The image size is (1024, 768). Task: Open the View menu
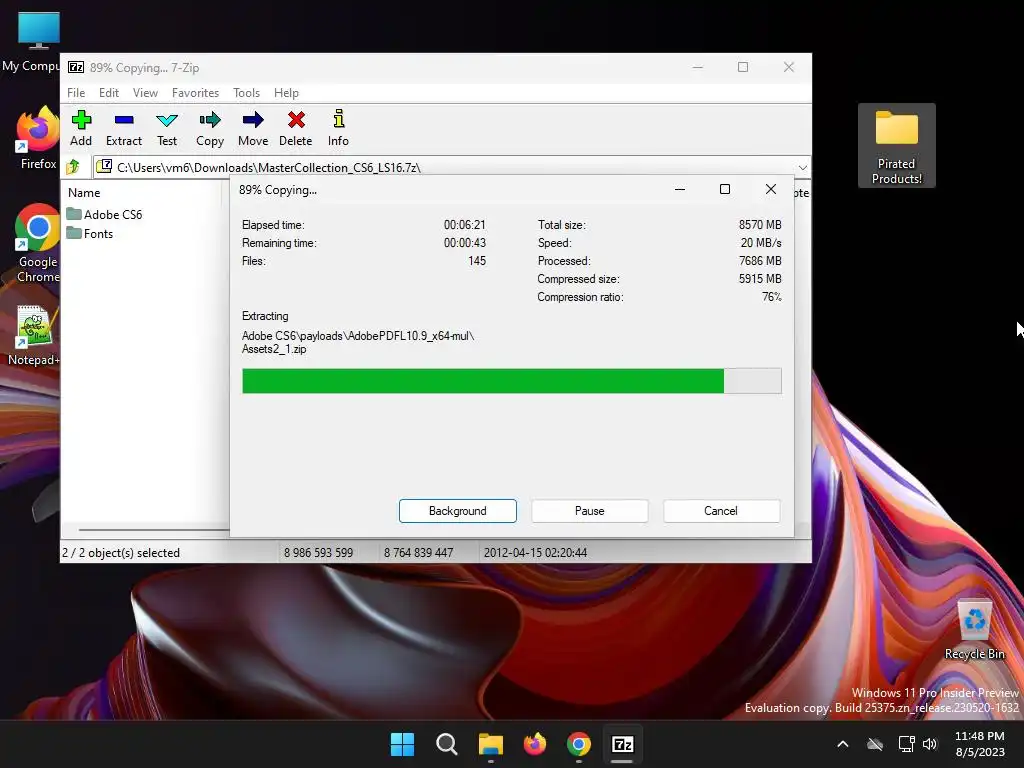tap(145, 93)
